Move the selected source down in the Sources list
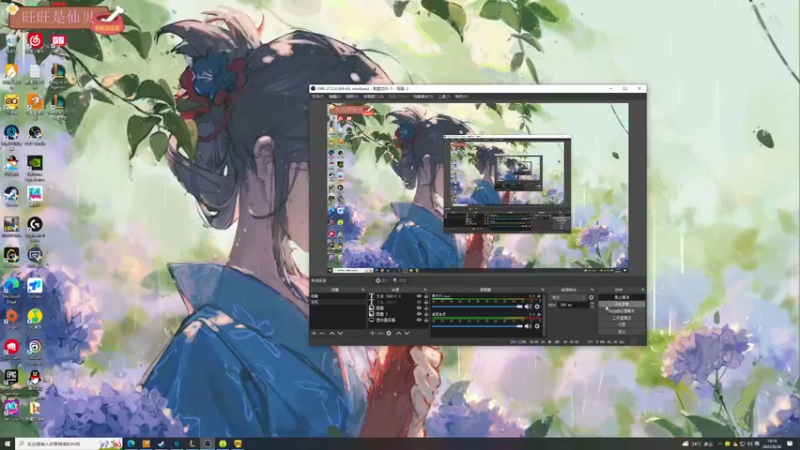 pyautogui.click(x=407, y=333)
